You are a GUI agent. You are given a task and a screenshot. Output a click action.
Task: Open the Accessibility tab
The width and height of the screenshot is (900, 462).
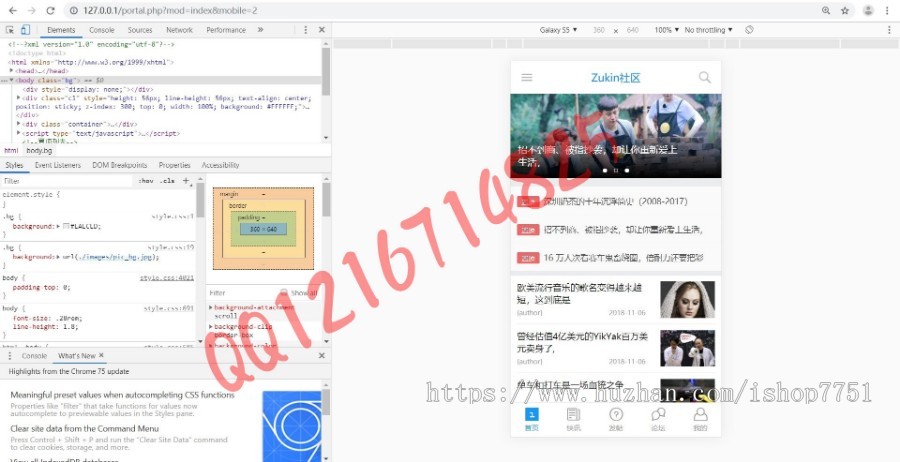click(220, 165)
